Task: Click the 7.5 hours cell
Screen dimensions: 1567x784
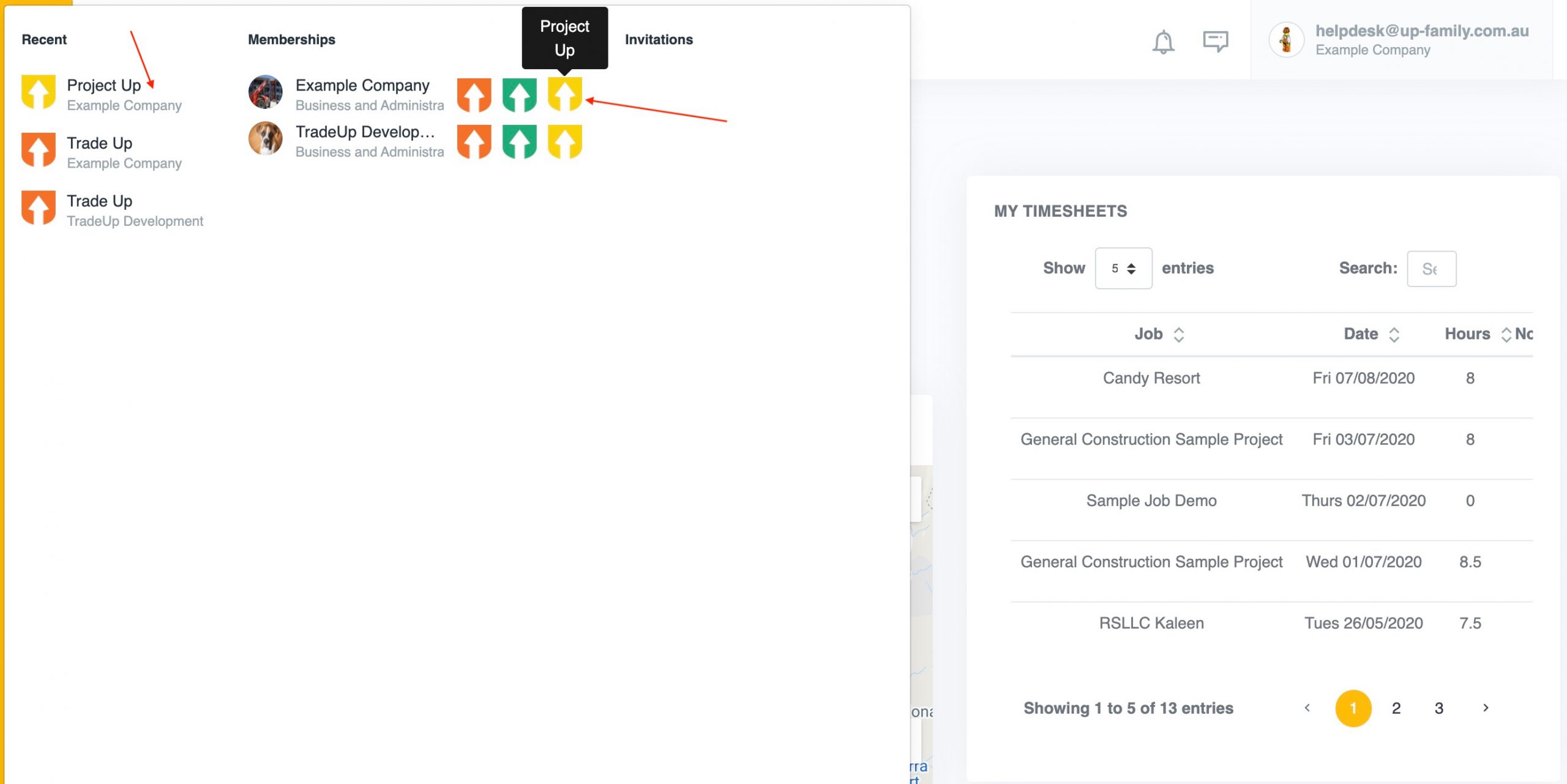Action: (1470, 623)
